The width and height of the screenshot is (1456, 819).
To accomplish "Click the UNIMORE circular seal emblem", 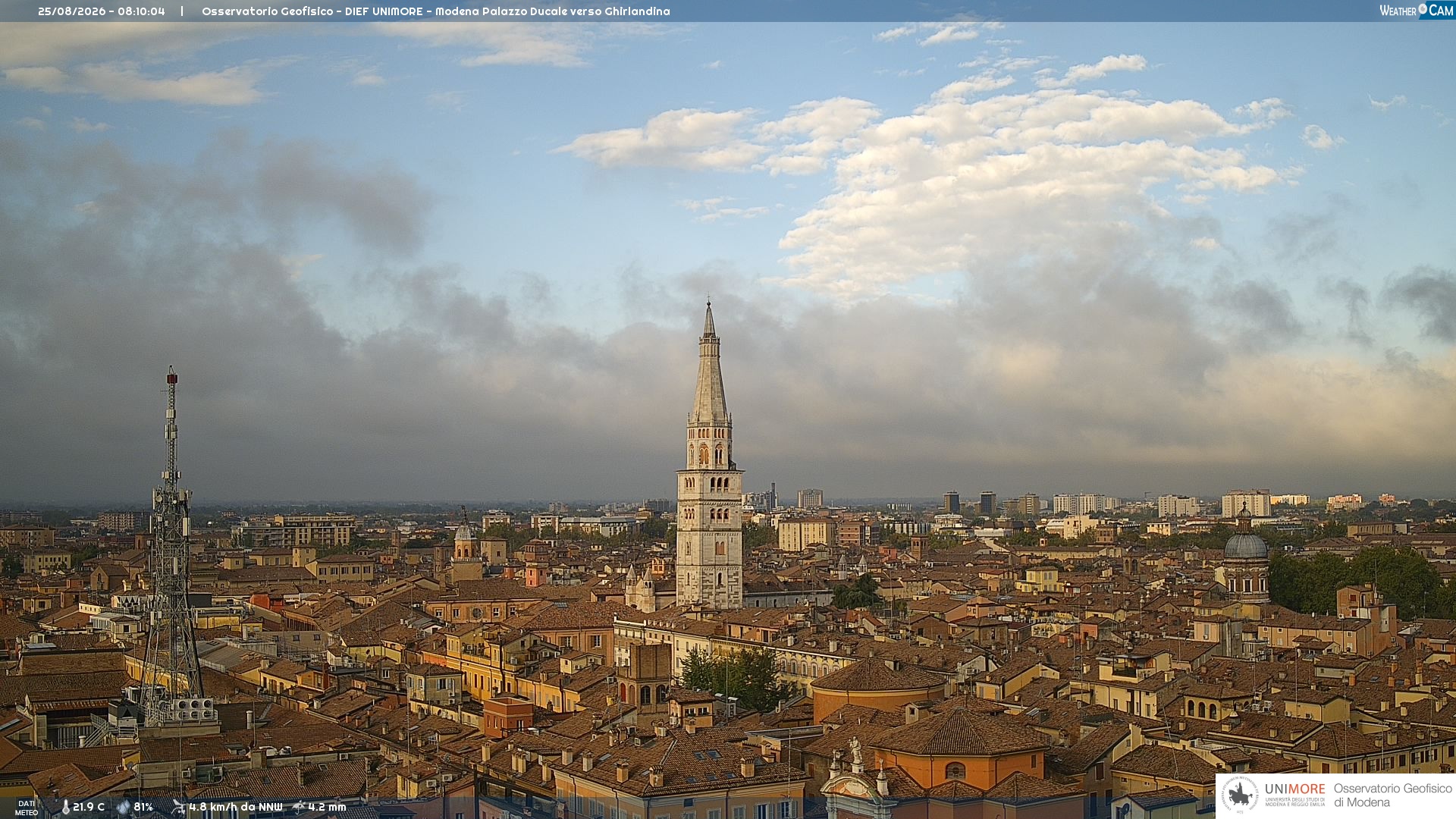I will point(1241,795).
